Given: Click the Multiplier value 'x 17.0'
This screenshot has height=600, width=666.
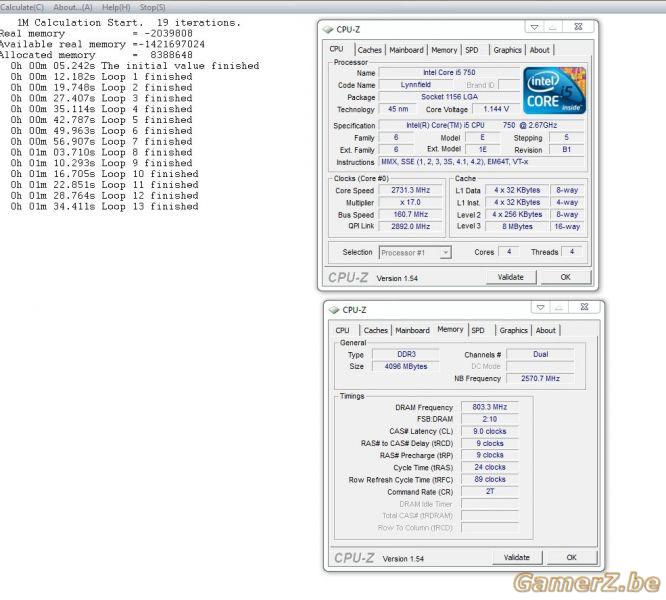Looking at the screenshot, I should (410, 203).
